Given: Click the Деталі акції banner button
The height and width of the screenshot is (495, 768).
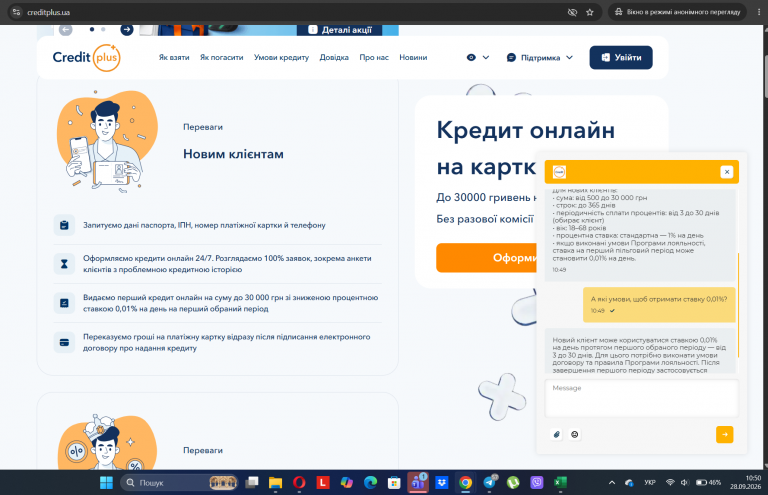Looking at the screenshot, I should click(339, 30).
